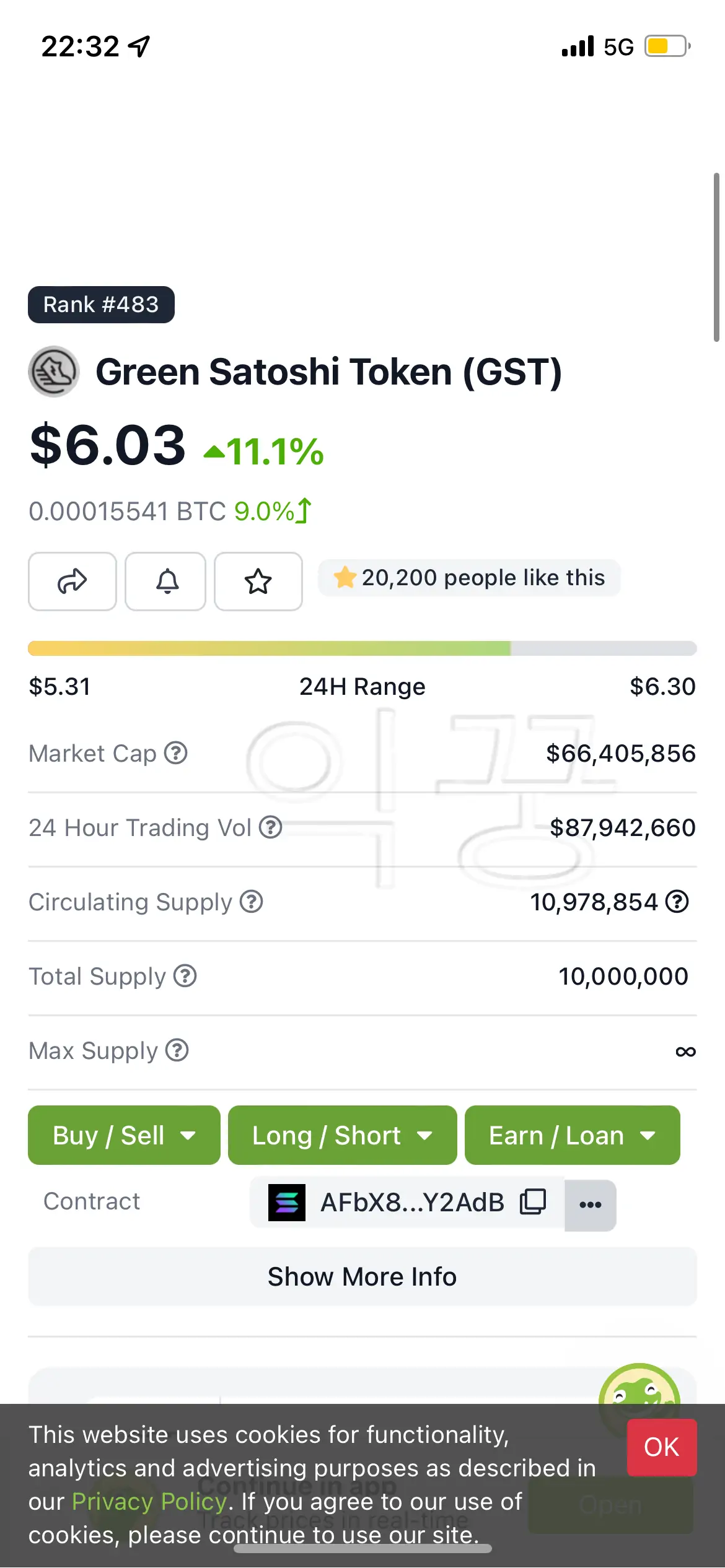Screen dimensions: 725x1568
Task: Accept cookies with the OK button
Action: pos(661,1447)
